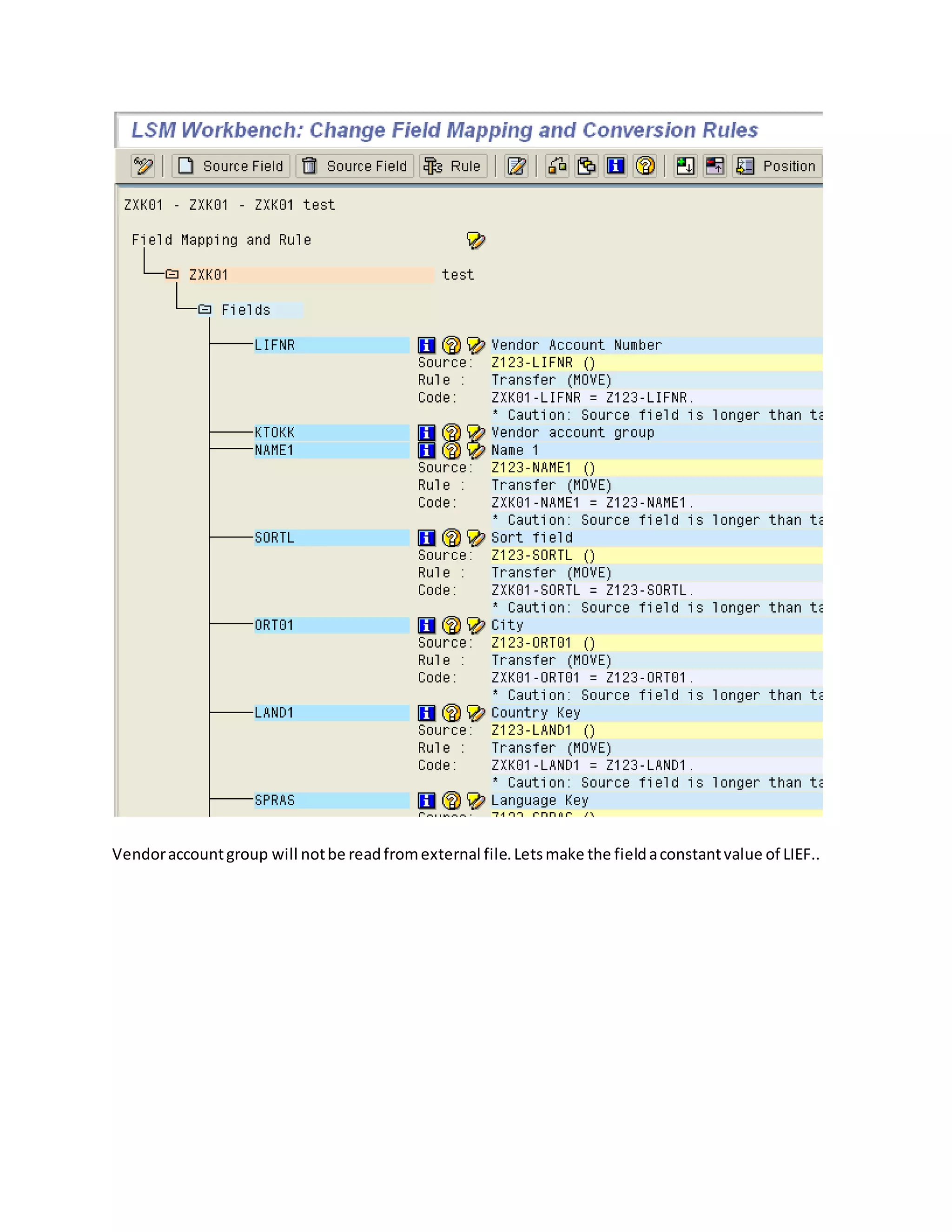Click the Field Mapping and Rule root label
952x1232 pixels.
tap(221, 240)
